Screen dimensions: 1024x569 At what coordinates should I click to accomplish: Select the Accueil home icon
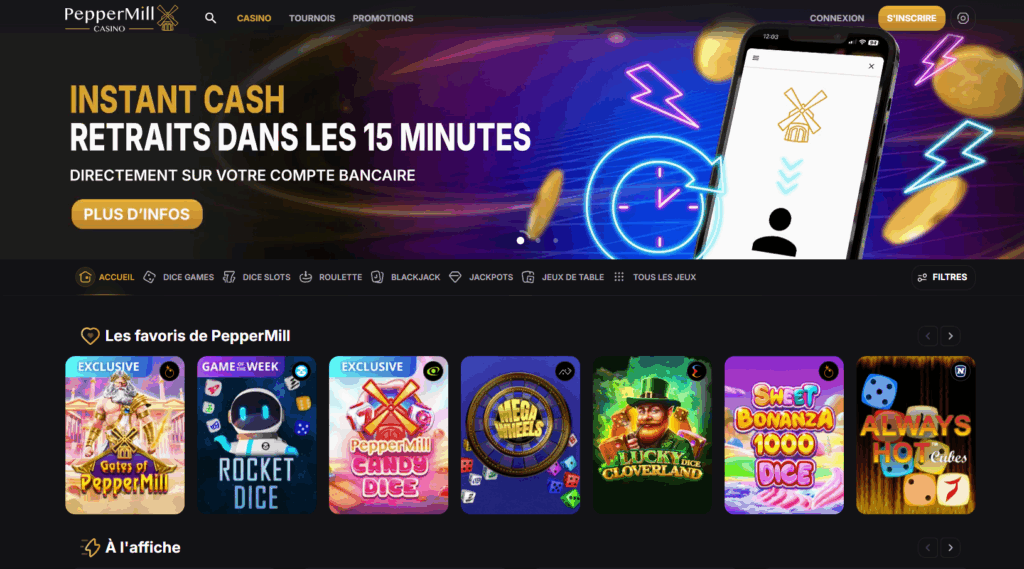(x=85, y=277)
